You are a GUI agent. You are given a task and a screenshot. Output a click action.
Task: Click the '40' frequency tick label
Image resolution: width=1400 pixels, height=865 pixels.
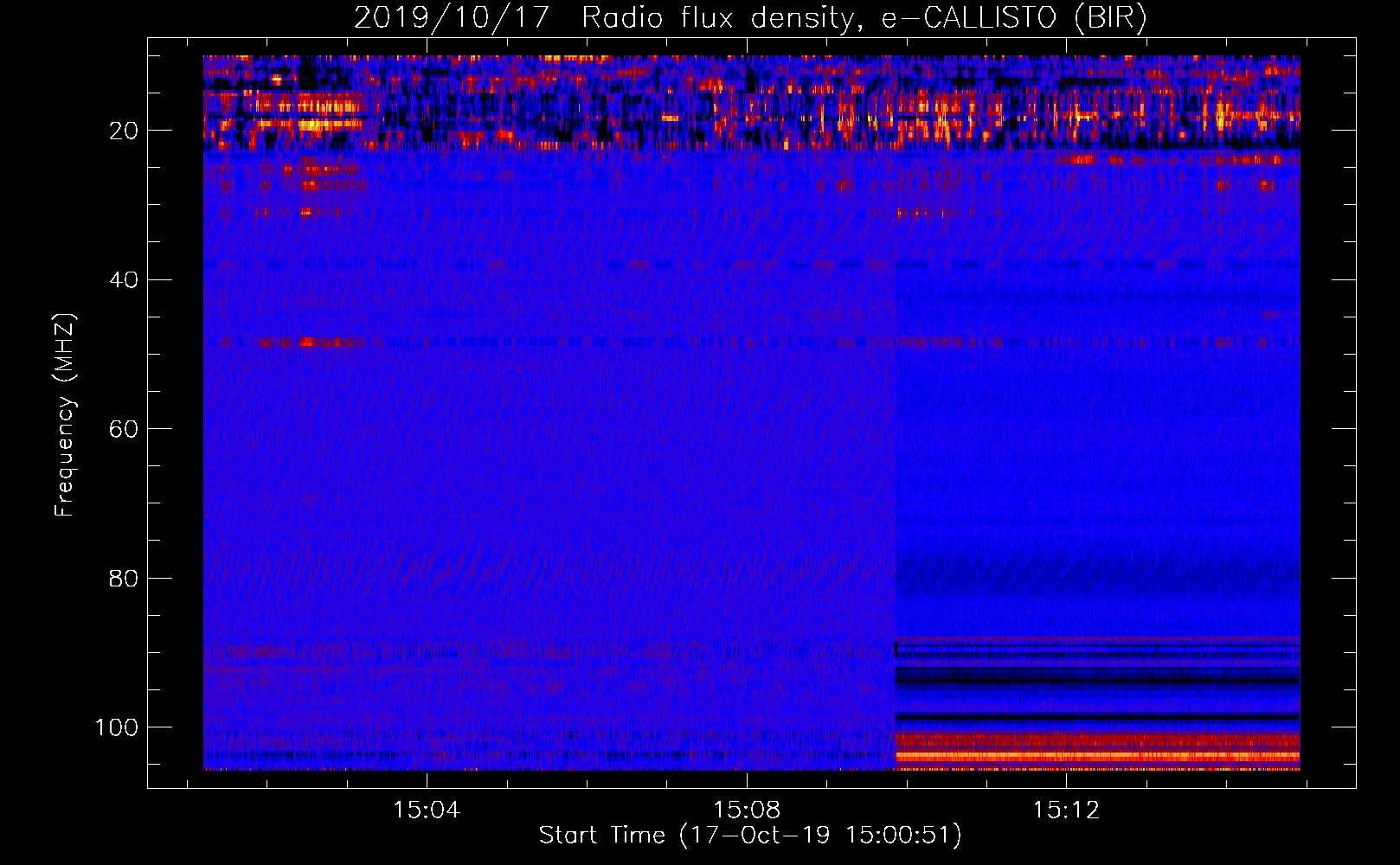[x=124, y=280]
